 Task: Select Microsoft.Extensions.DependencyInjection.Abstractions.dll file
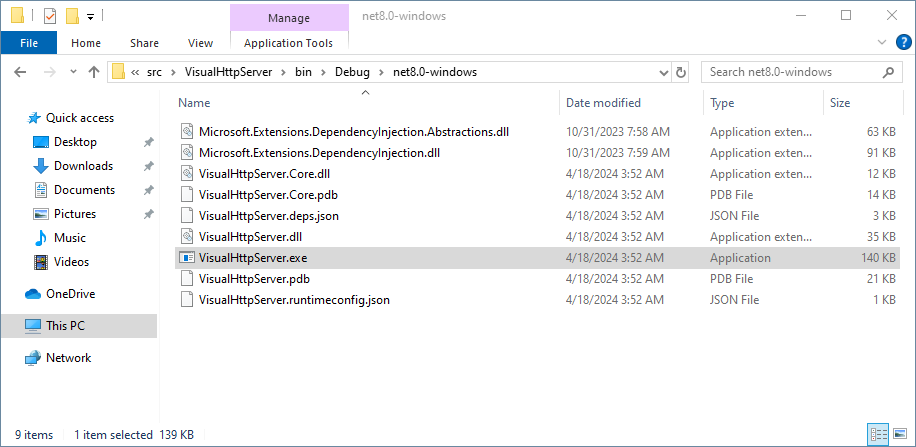[354, 132]
